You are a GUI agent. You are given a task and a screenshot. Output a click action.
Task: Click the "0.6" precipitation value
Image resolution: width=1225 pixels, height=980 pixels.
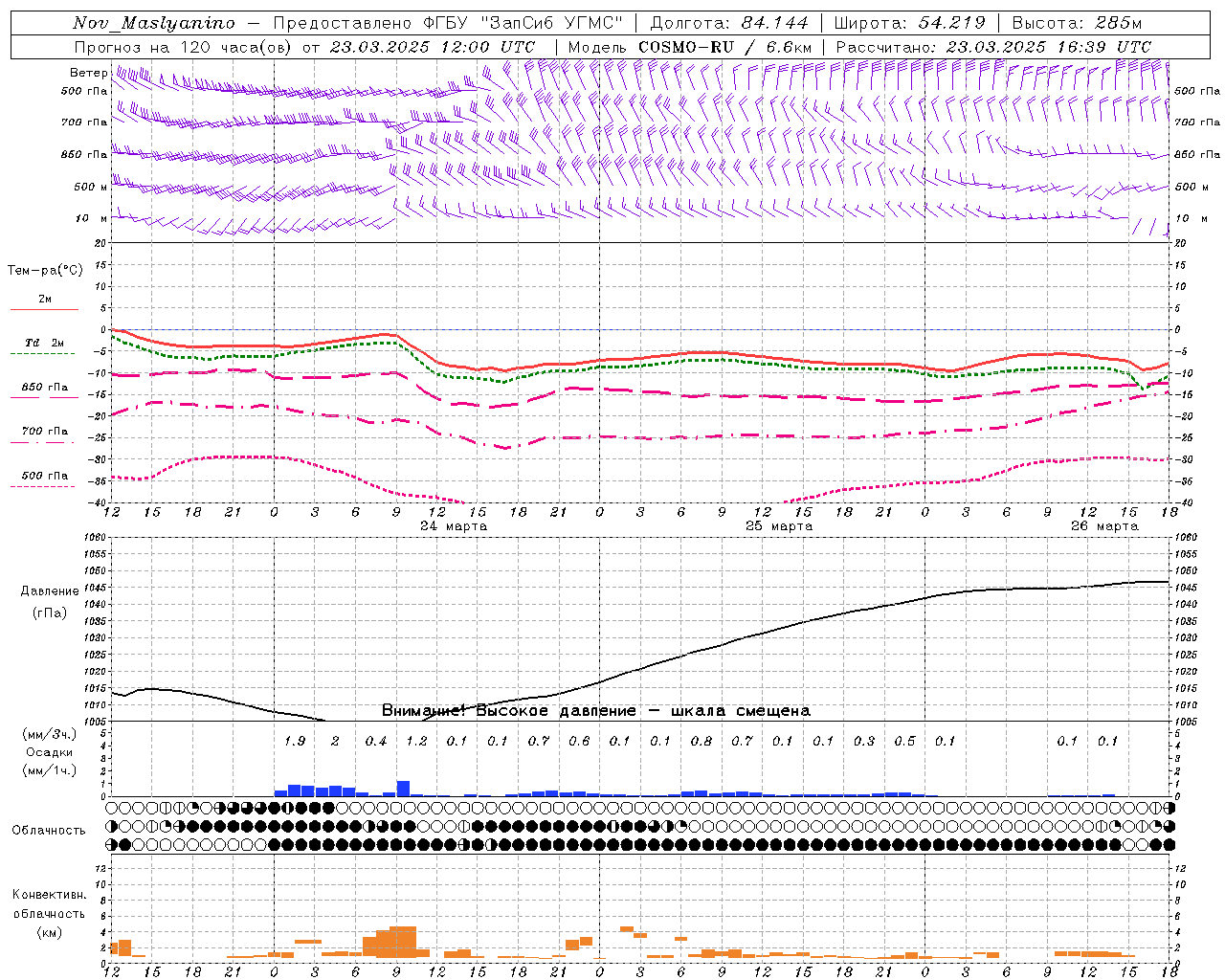click(x=579, y=741)
